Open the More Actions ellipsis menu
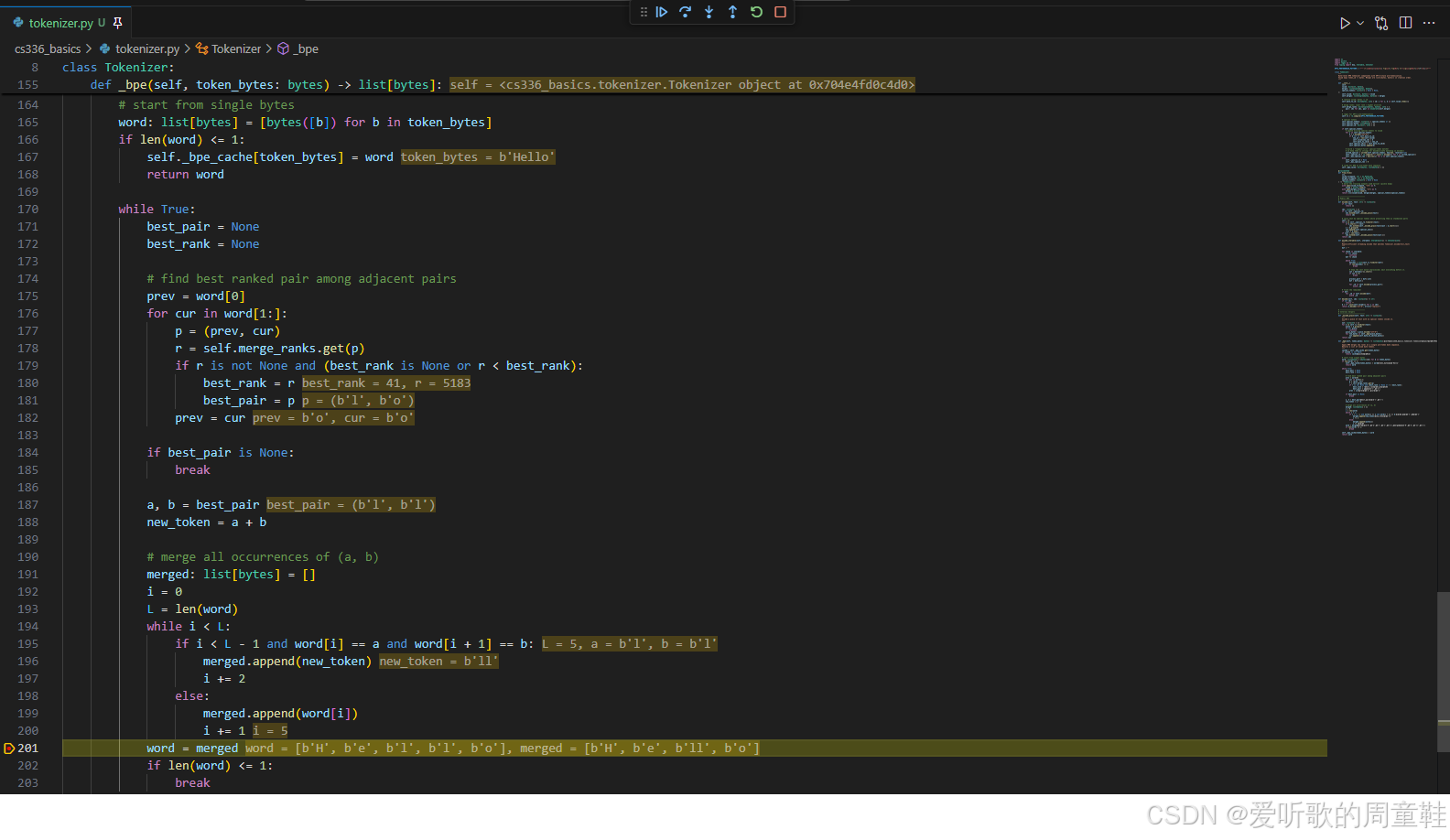Image resolution: width=1450 pixels, height=840 pixels. click(1429, 23)
